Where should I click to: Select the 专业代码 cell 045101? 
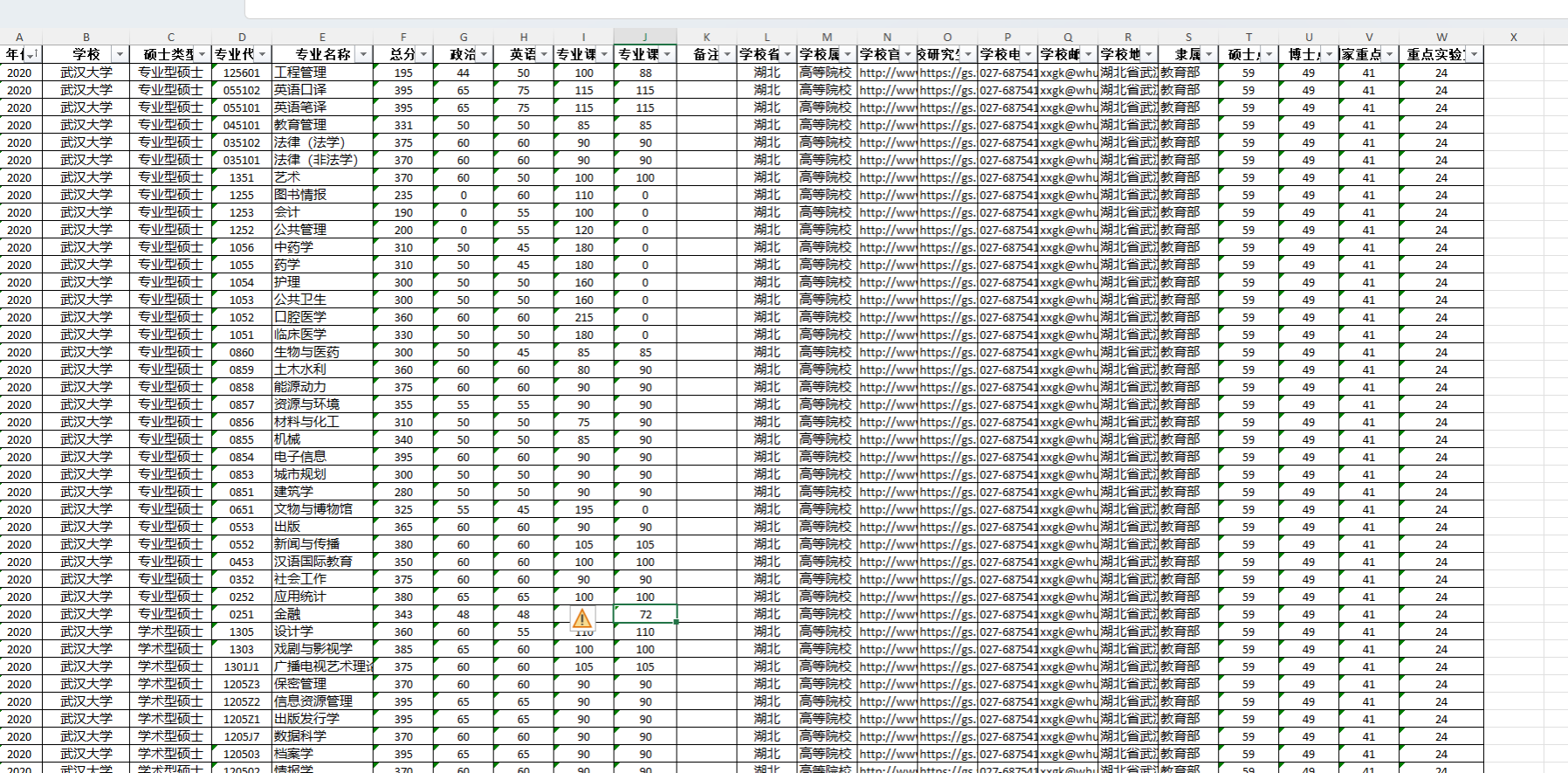click(242, 125)
